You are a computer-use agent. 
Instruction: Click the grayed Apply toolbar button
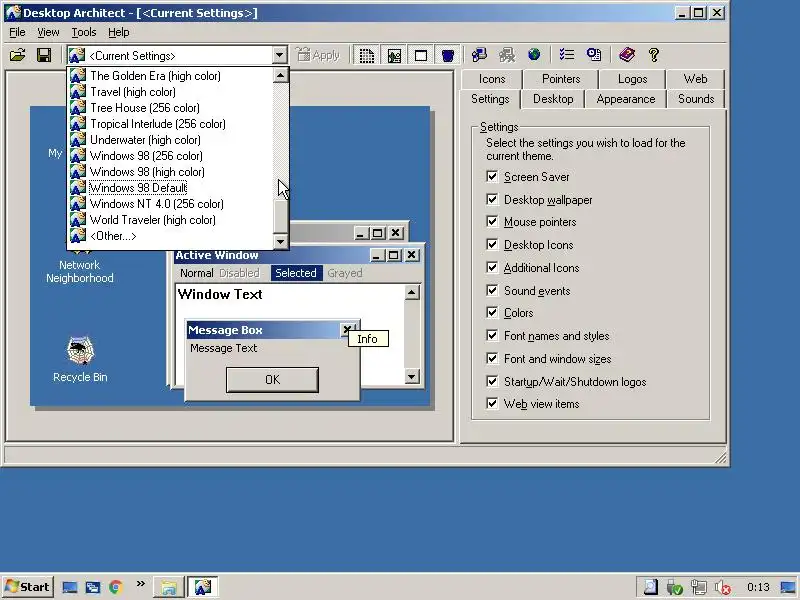(319, 55)
